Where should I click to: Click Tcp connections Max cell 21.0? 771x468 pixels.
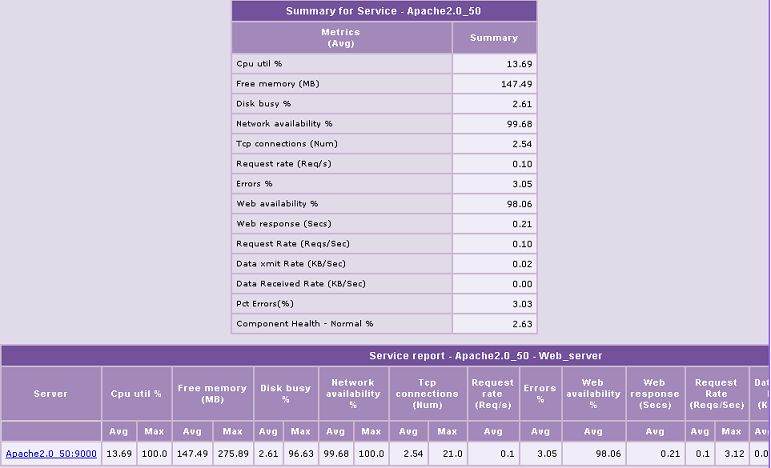click(x=447, y=454)
